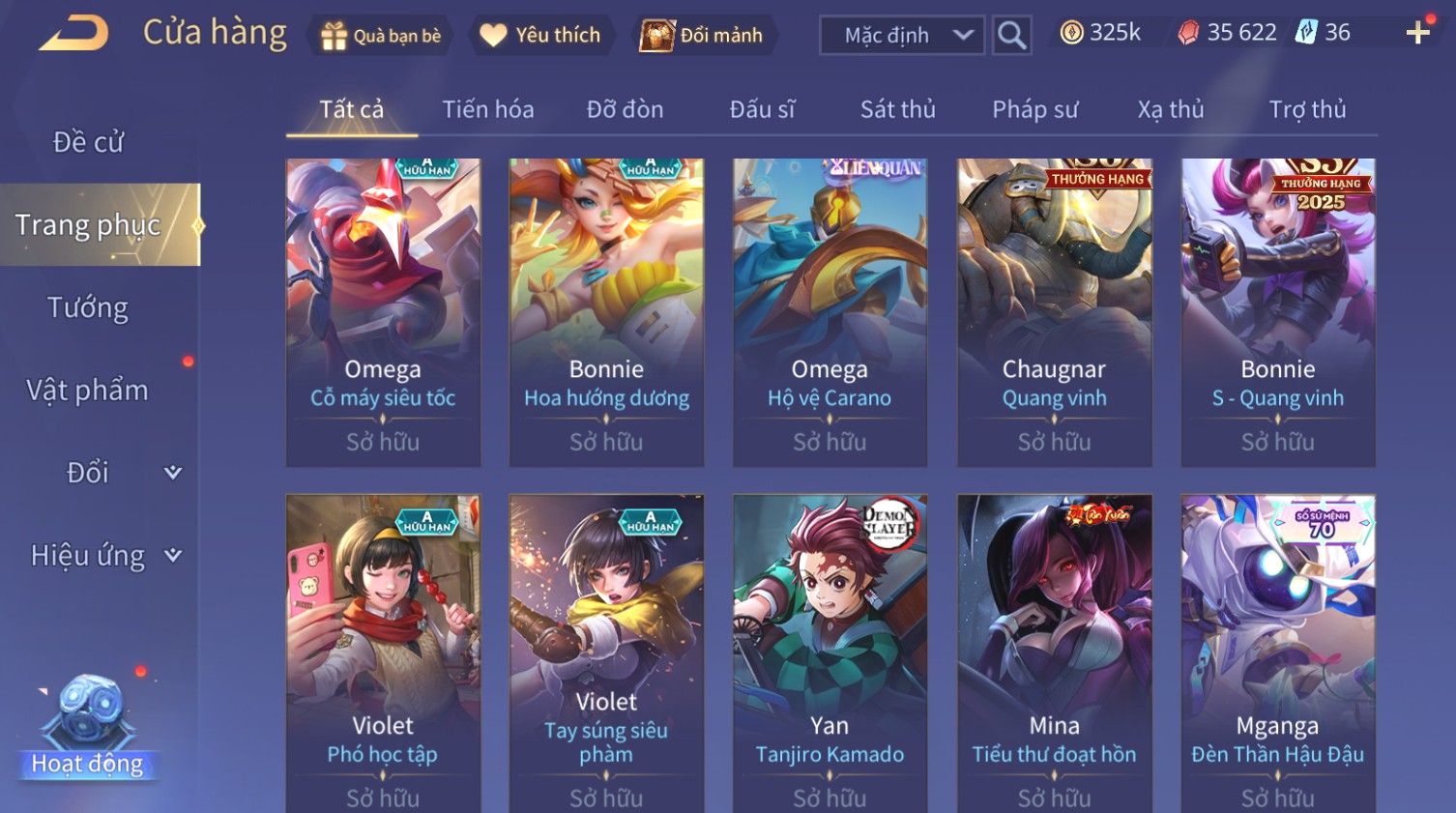Open Yêu thích favorites button
Screen dimensions: 1456x813
(x=542, y=36)
